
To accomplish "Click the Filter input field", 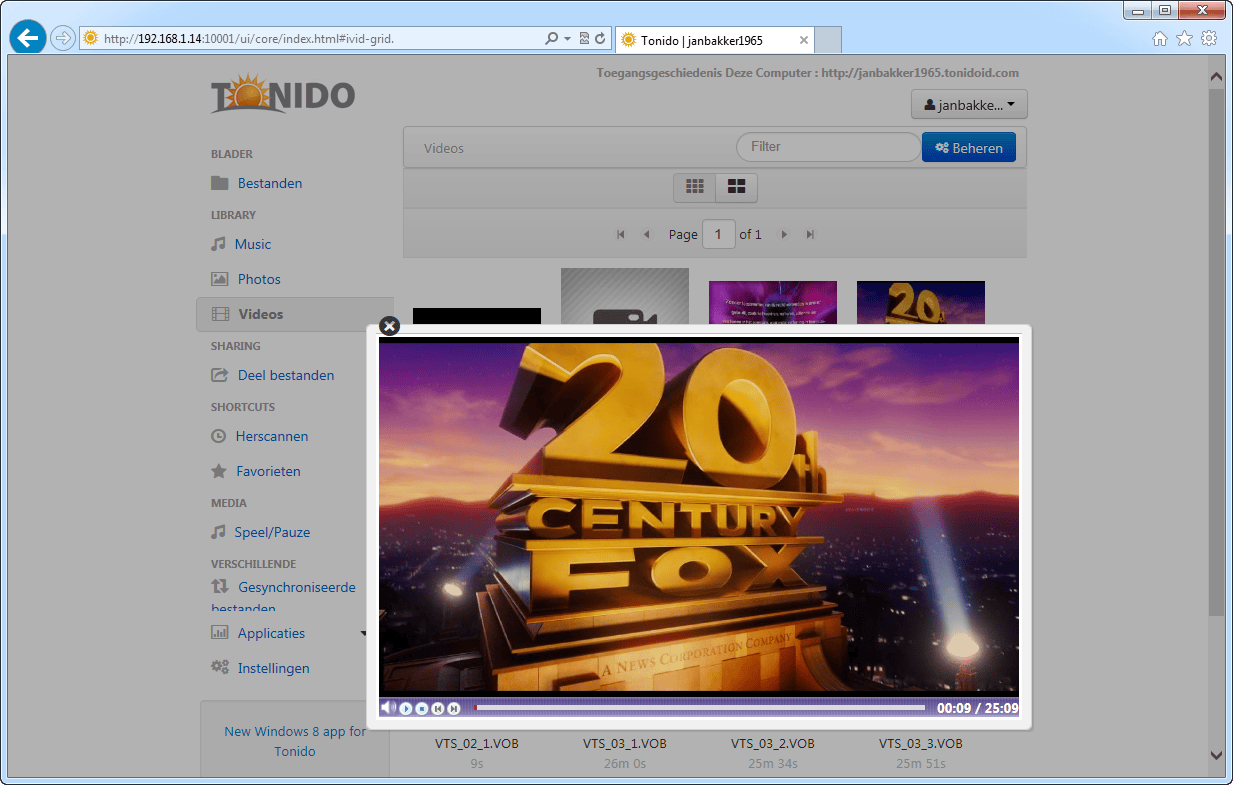I will [x=827, y=147].
